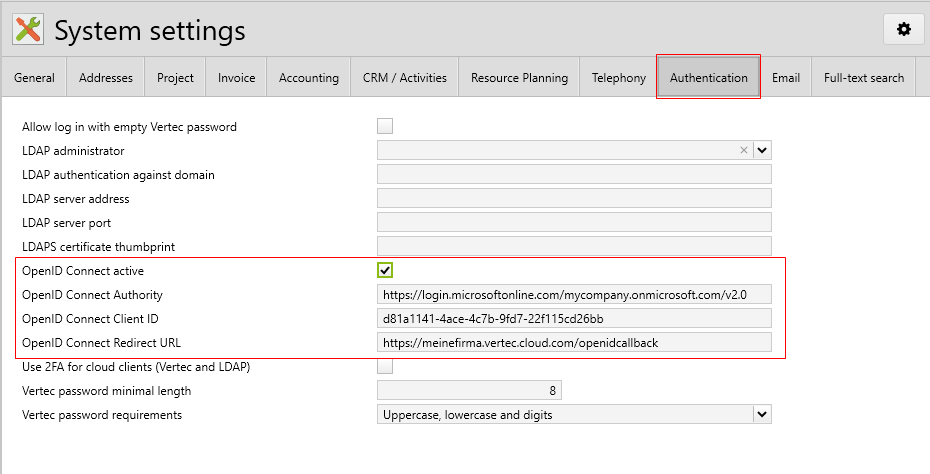Open the Addresses tab

[105, 78]
